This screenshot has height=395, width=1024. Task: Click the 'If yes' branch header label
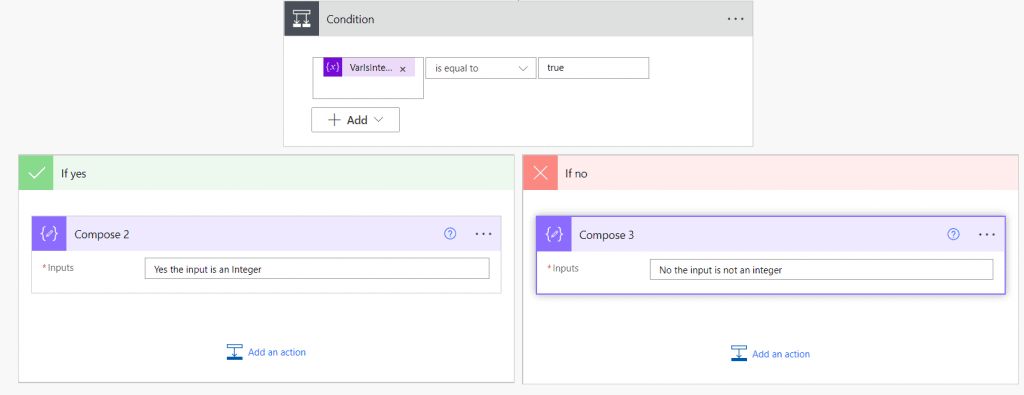point(74,174)
